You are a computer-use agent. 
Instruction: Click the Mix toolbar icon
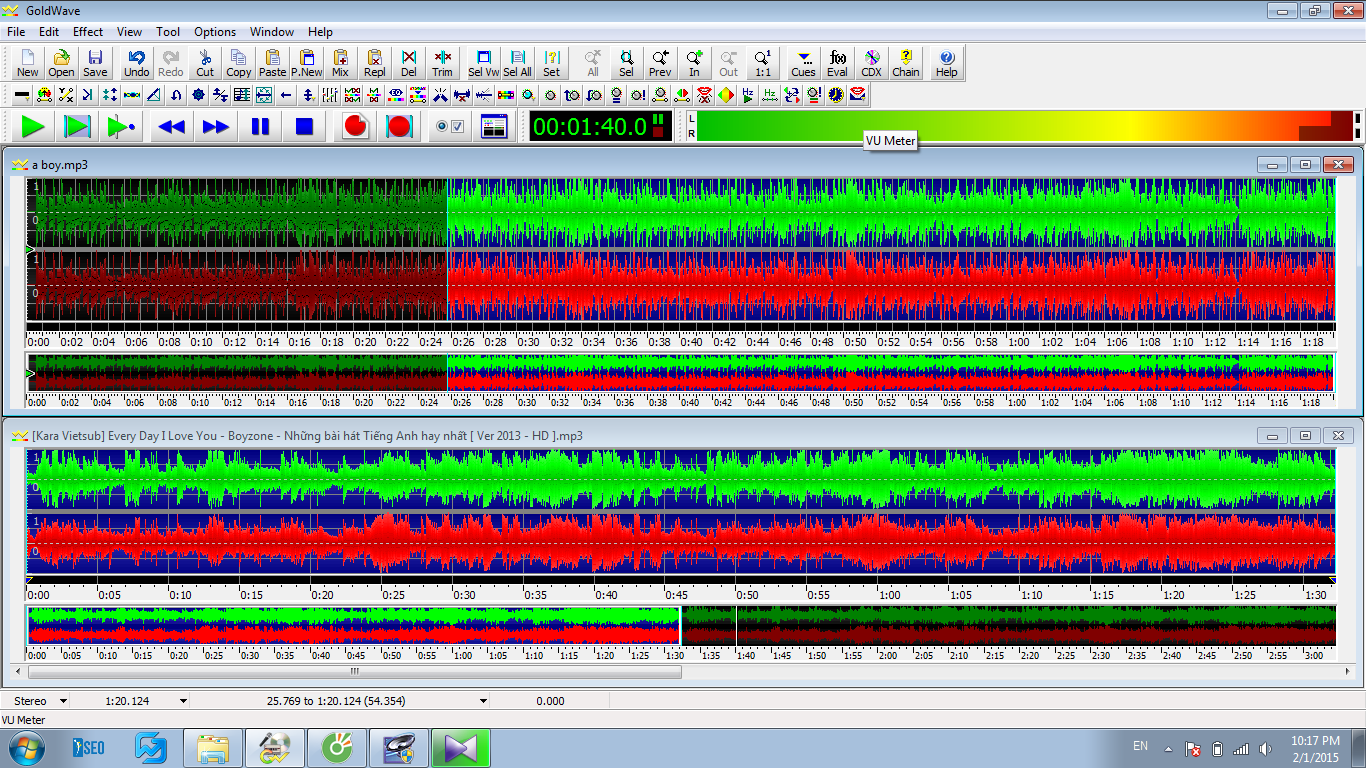341,63
